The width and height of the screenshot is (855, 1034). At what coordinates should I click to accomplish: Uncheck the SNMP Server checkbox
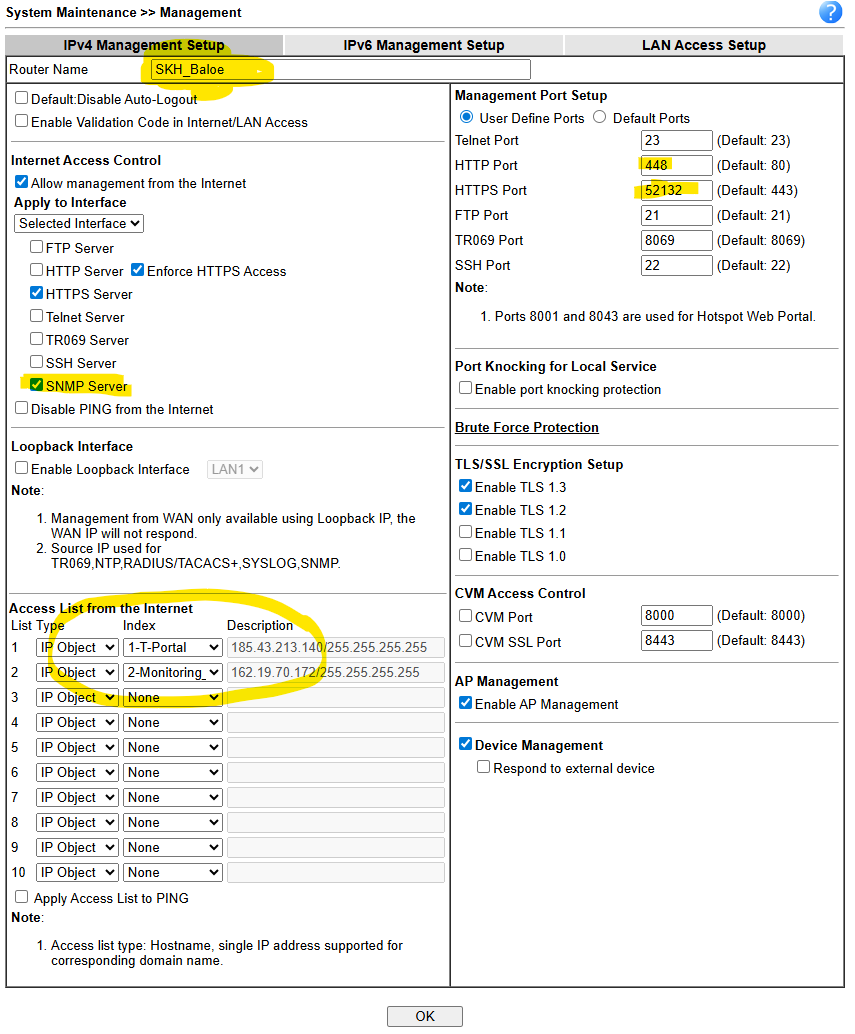tap(37, 385)
